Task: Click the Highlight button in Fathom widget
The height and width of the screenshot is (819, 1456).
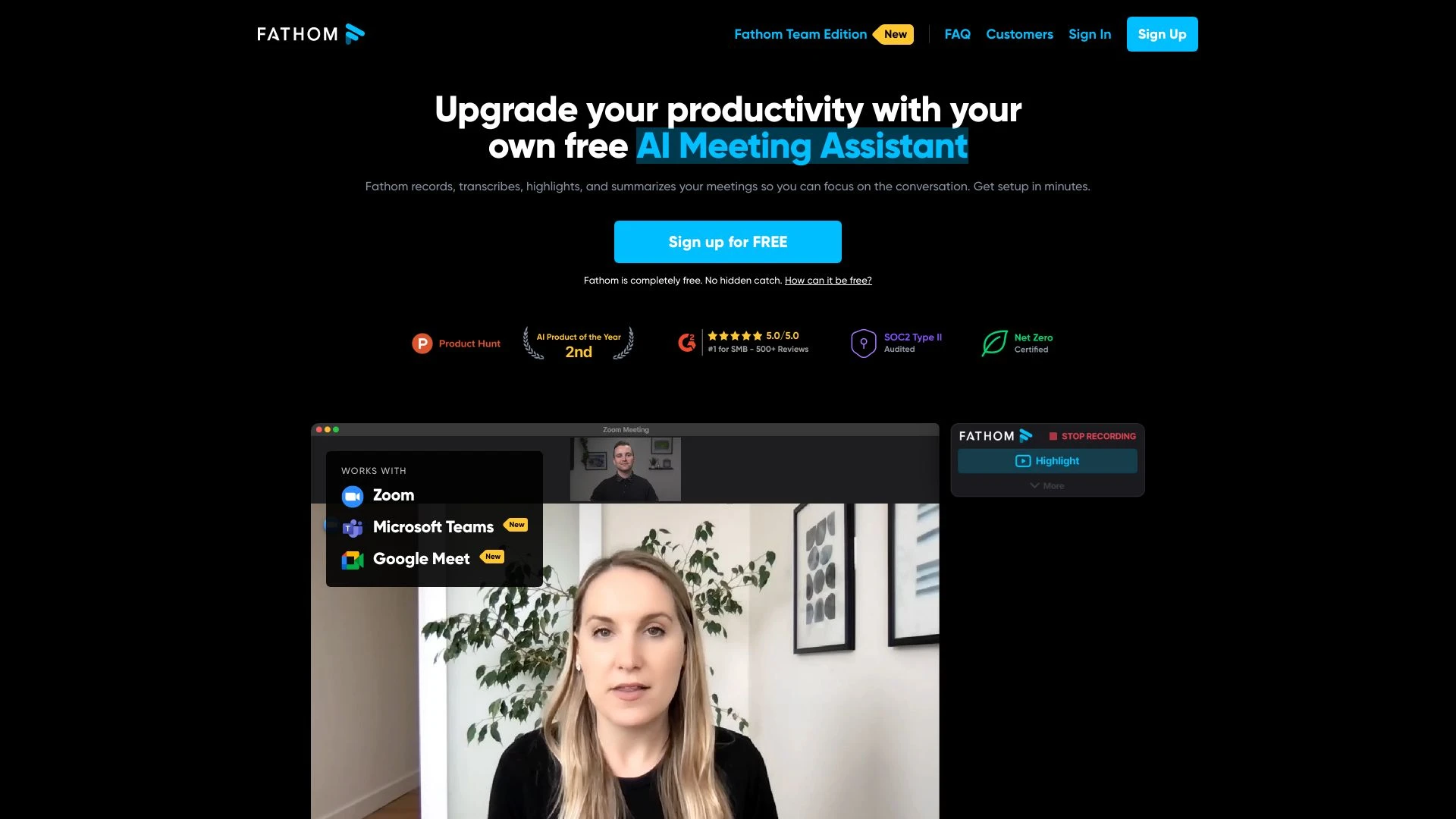Action: [x=1047, y=461]
